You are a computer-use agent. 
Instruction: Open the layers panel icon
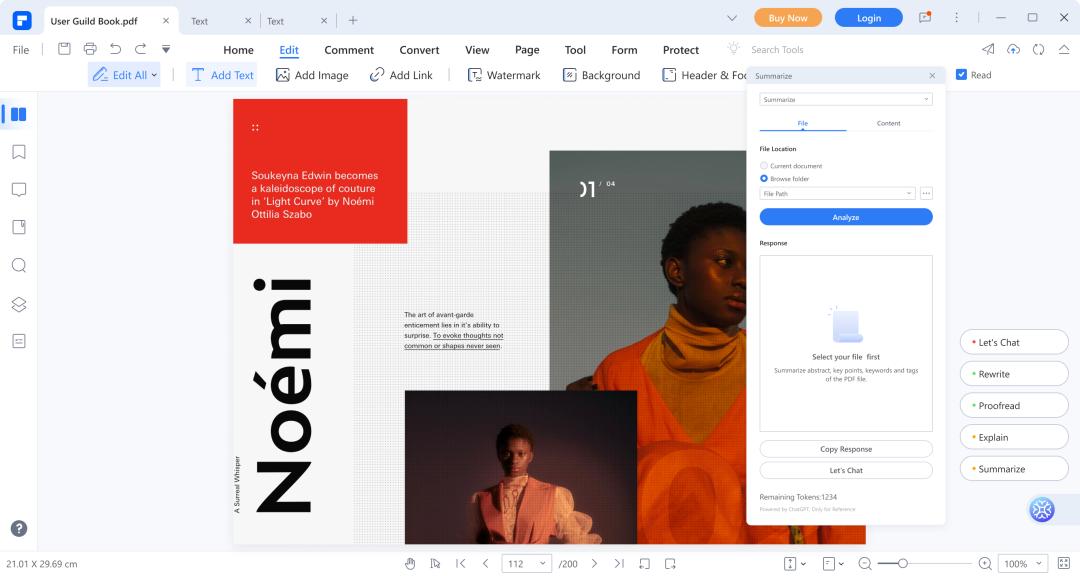coord(18,304)
